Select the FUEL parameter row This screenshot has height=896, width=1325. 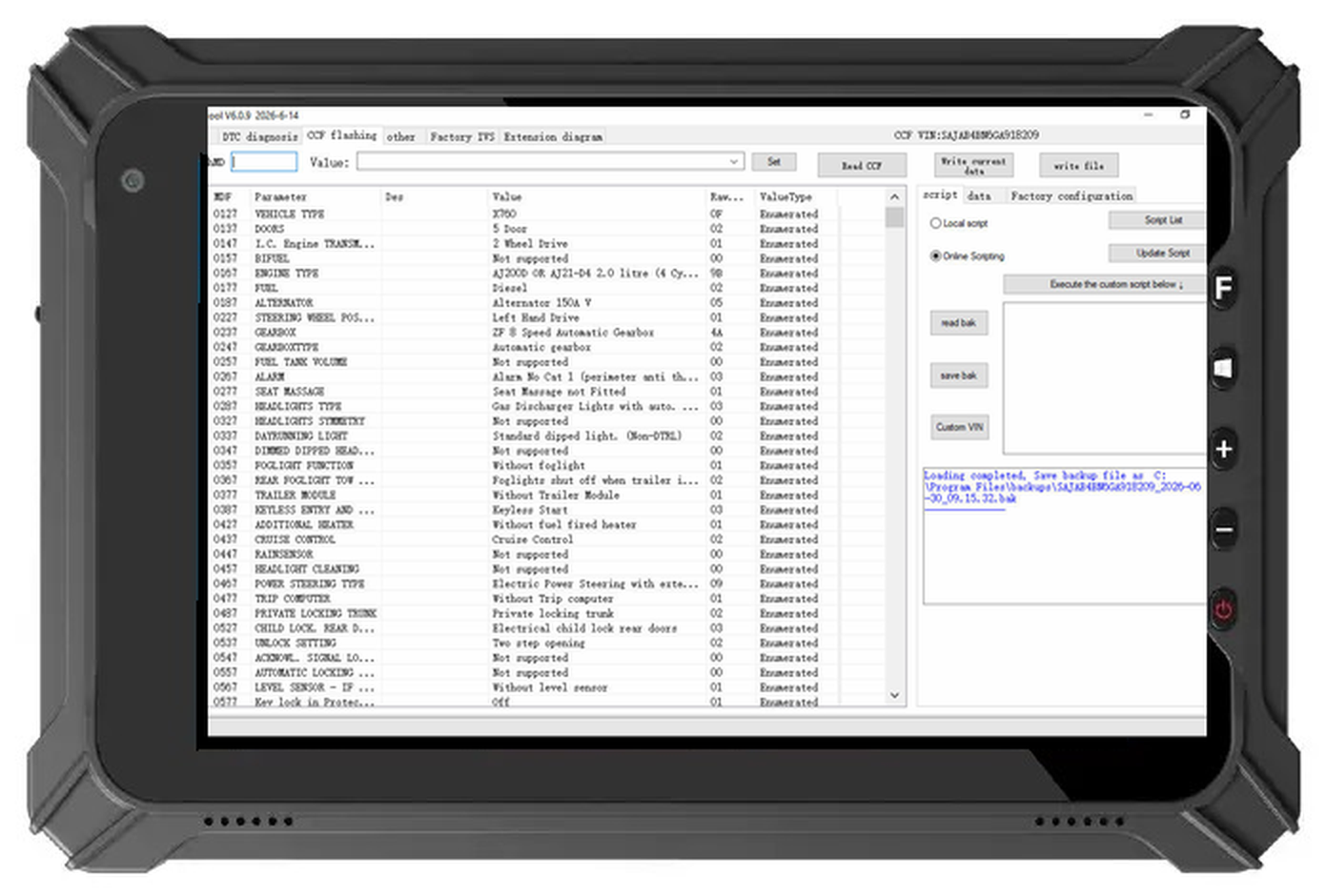(547, 288)
